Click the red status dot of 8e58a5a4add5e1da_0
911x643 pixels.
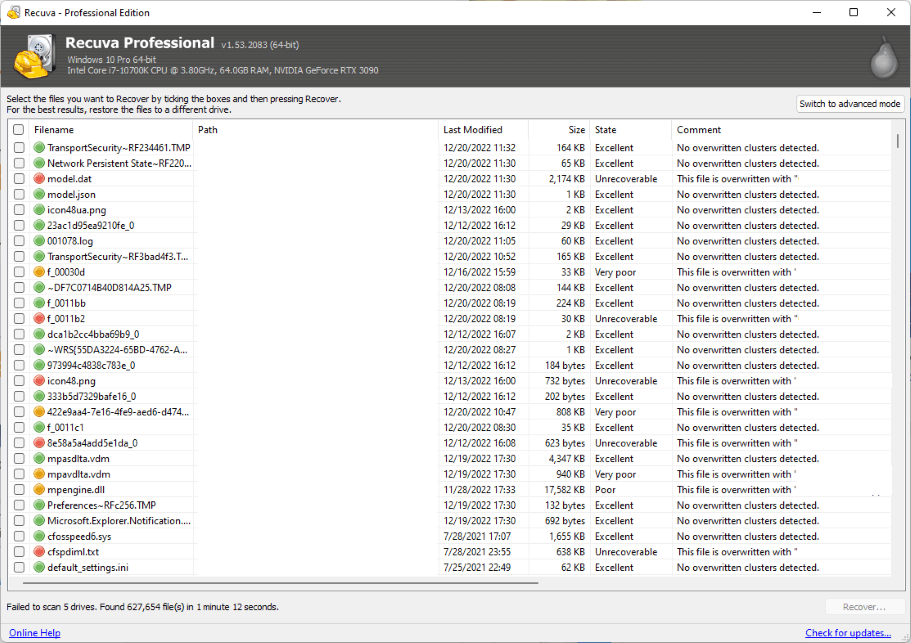click(x=39, y=443)
